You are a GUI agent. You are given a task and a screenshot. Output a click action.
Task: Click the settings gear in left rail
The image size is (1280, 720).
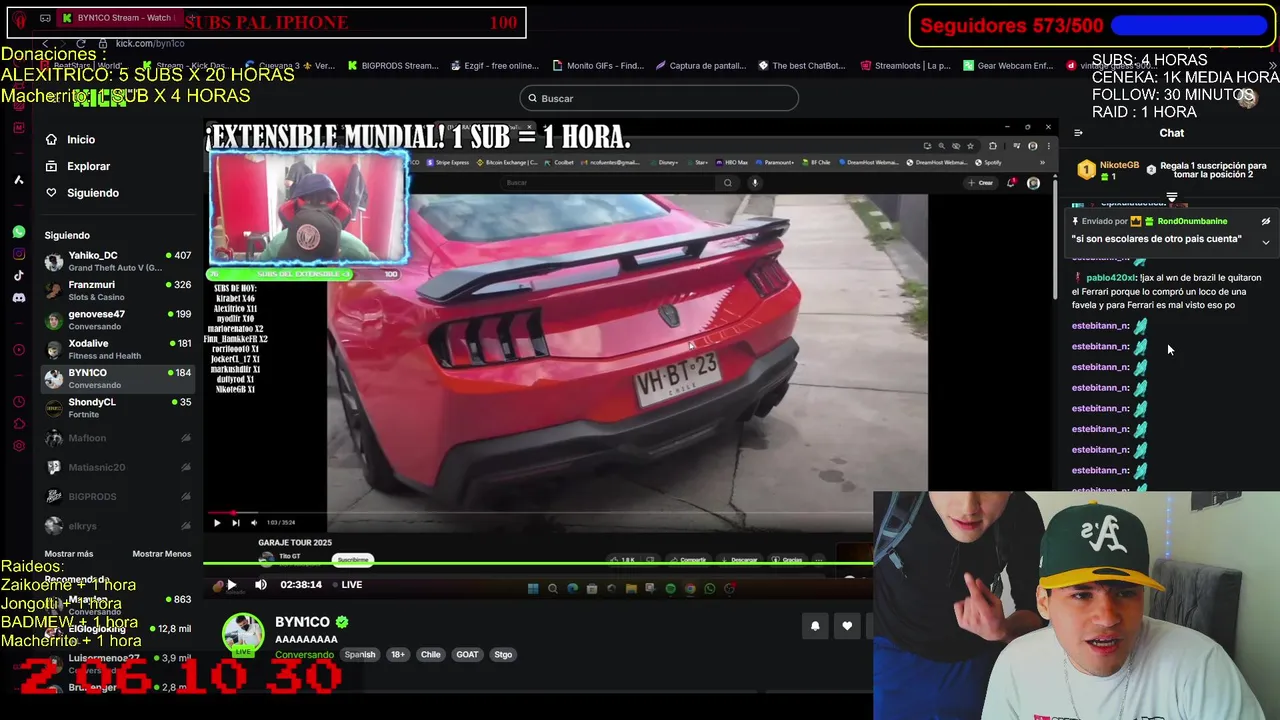[19, 446]
